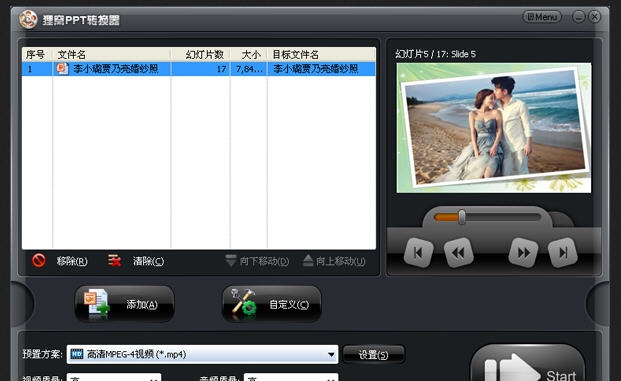This screenshot has width=621, height=381.
Task: Click the size cell showing 7,84...
Action: point(249,69)
